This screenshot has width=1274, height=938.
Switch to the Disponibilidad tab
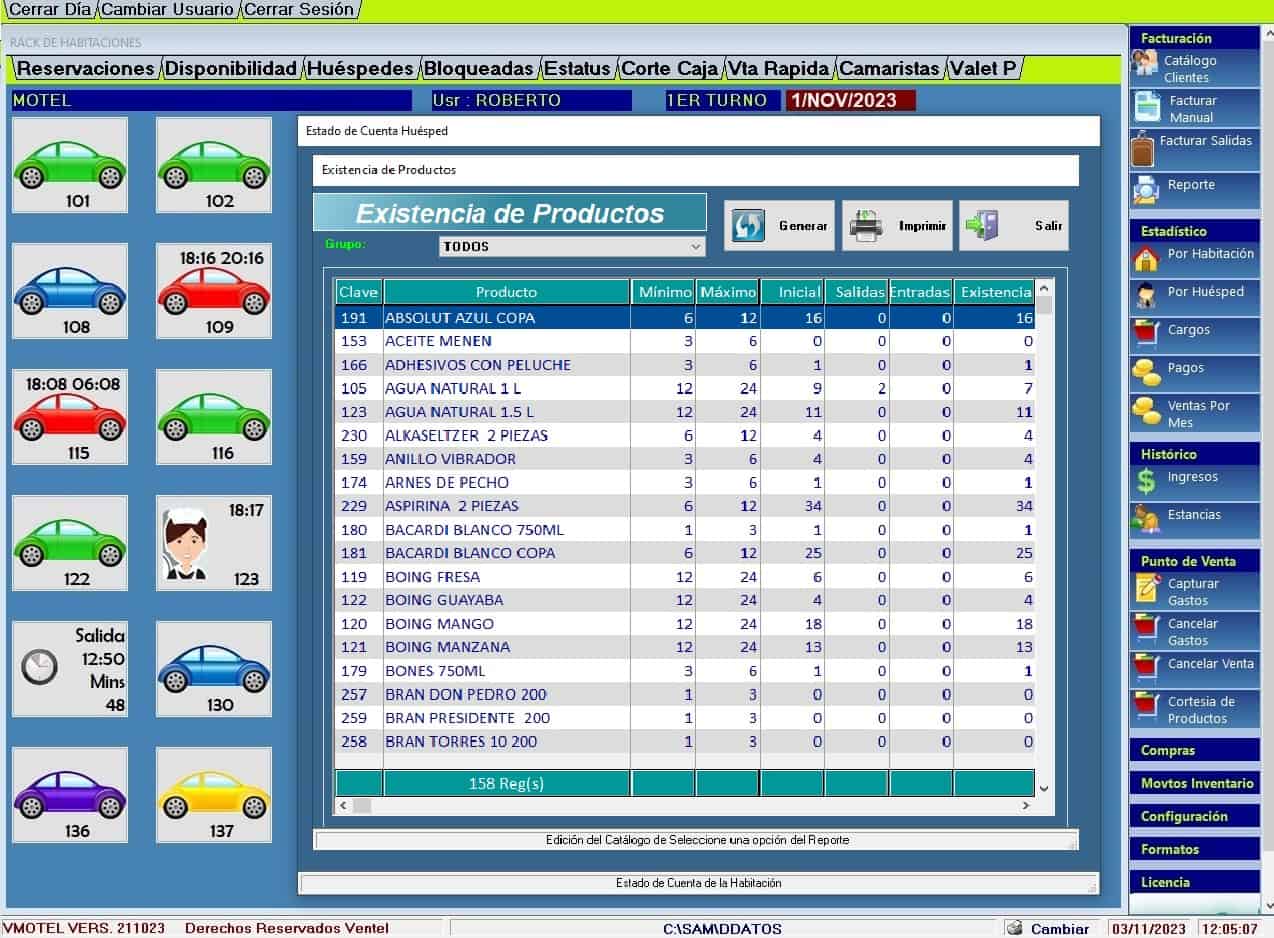tap(231, 69)
